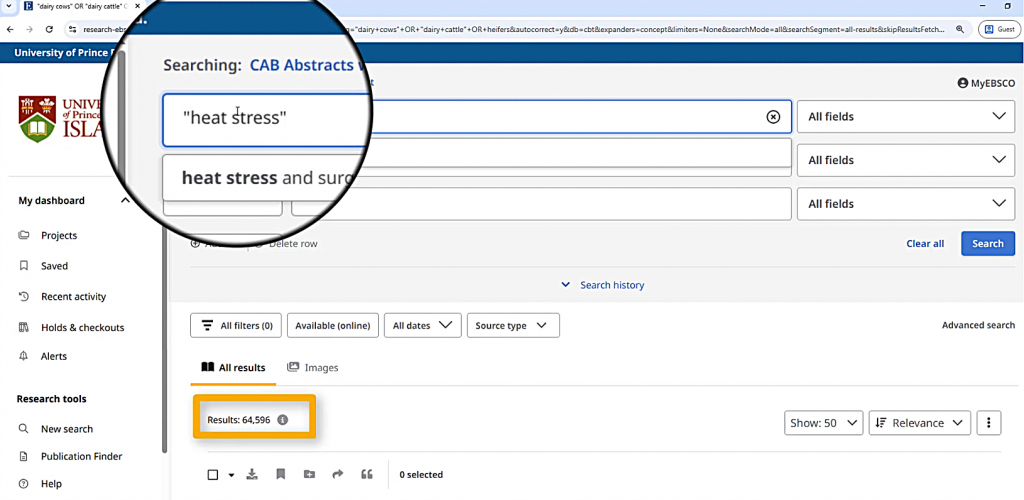Clear the "heat stress" search box with the X icon
The height and width of the screenshot is (500, 1024).
[x=773, y=117]
